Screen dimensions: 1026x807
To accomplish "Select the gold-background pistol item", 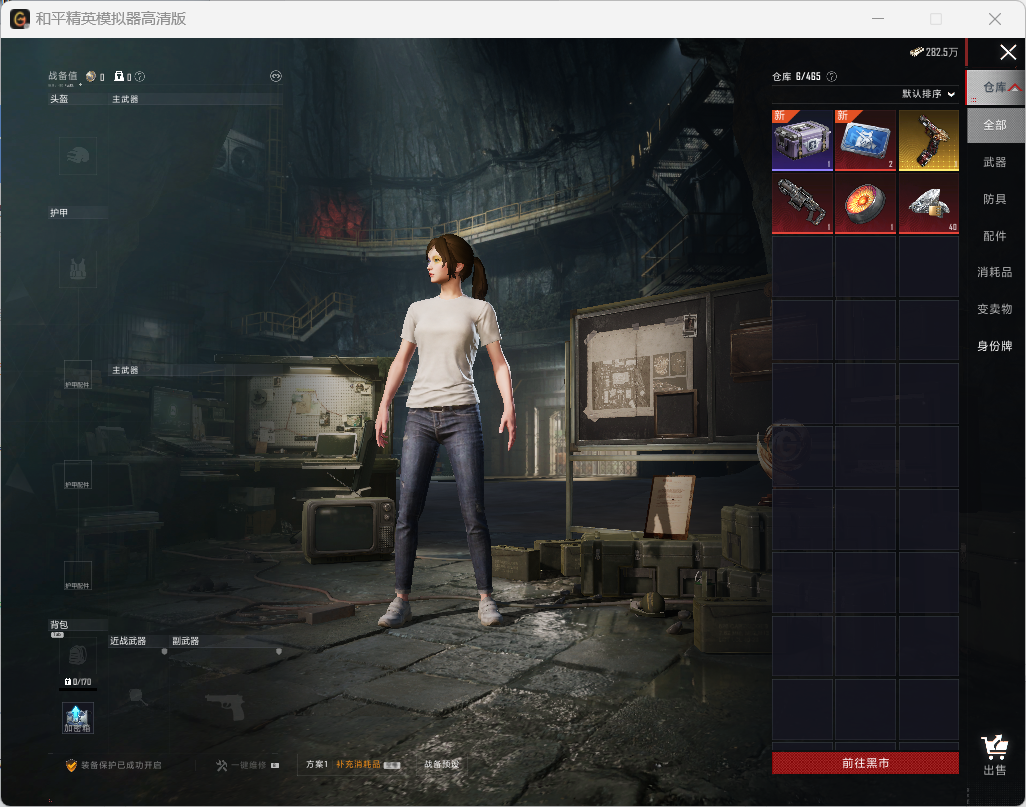I will click(929, 140).
